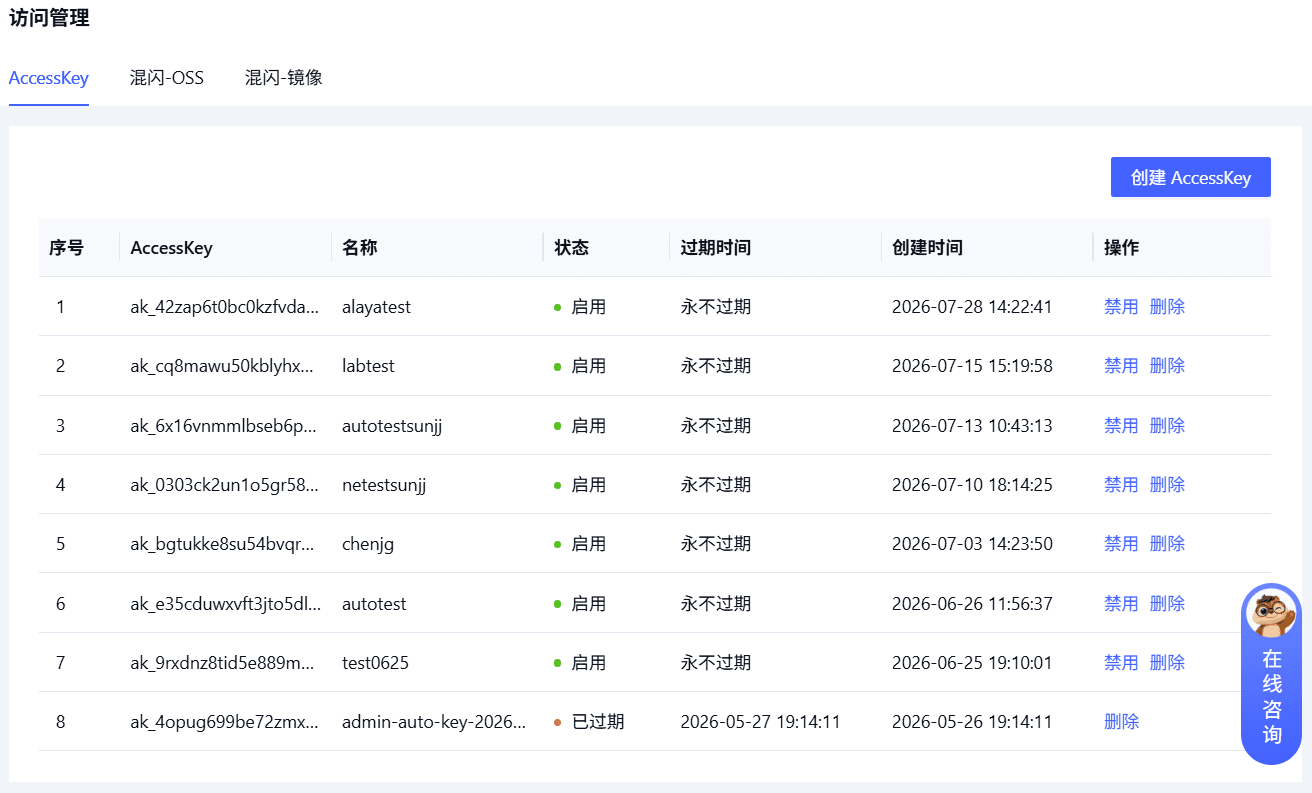Disable the netestsunjj access key
1312x793 pixels.
(1121, 485)
